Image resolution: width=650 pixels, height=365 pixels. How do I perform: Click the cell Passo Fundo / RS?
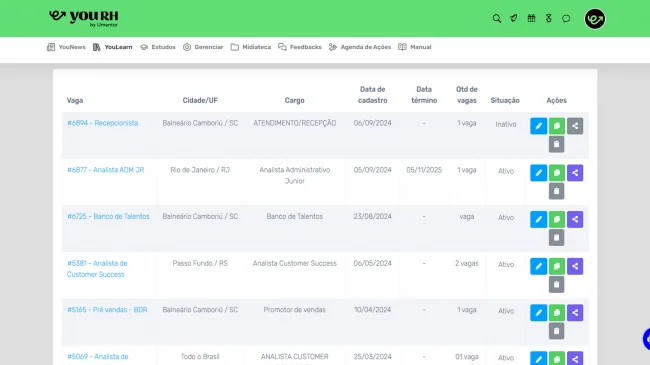click(x=200, y=263)
